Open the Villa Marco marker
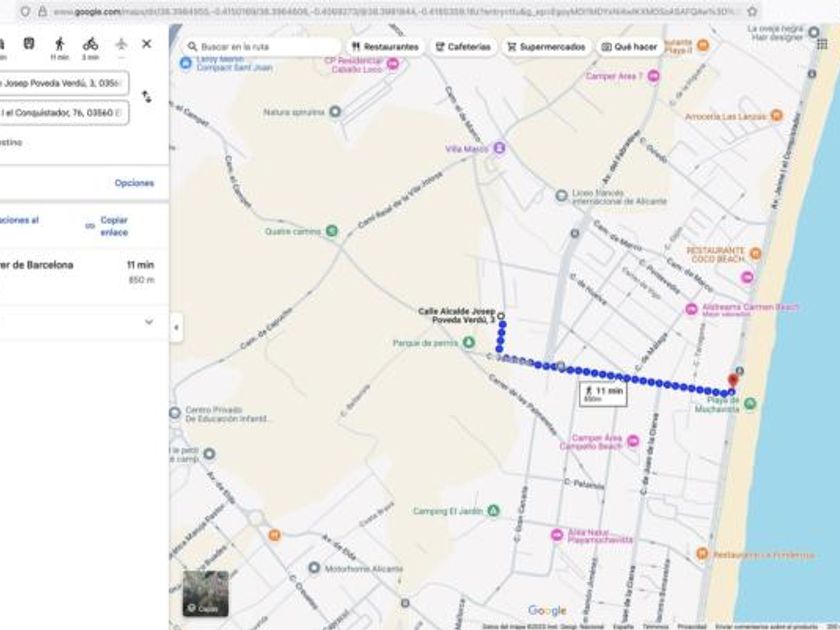 (499, 147)
